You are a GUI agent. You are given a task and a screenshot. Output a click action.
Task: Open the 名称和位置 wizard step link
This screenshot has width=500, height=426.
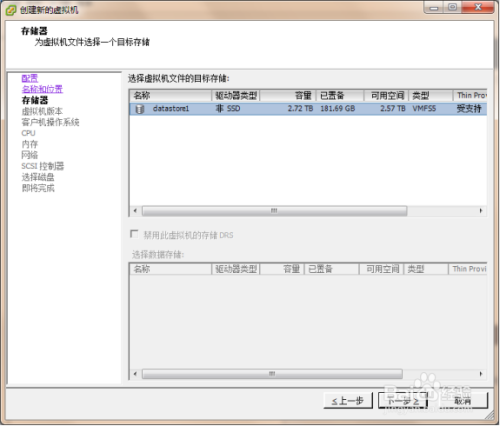tap(42, 89)
